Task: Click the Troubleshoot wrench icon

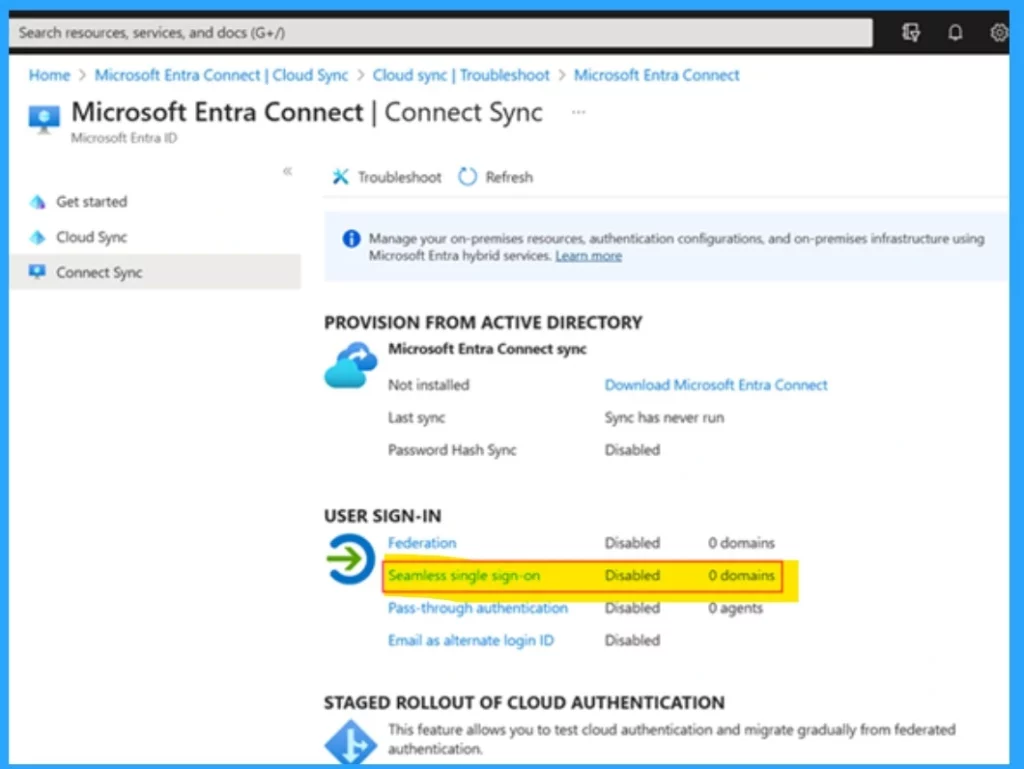Action: pyautogui.click(x=340, y=177)
